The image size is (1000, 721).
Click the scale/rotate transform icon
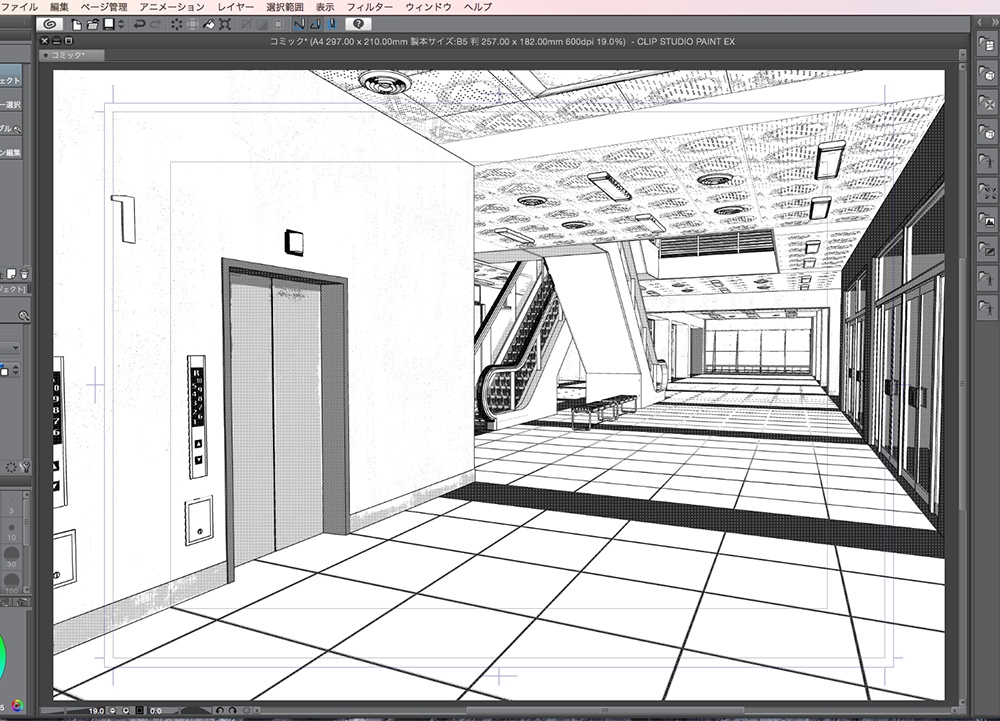225,24
